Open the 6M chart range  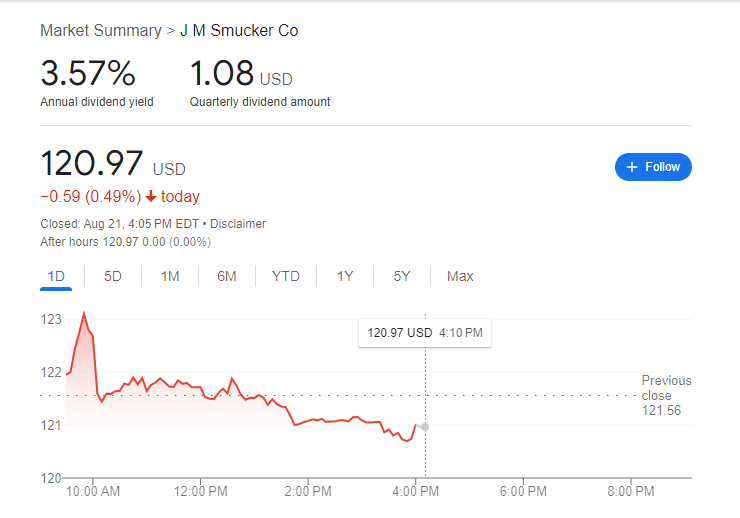click(227, 276)
